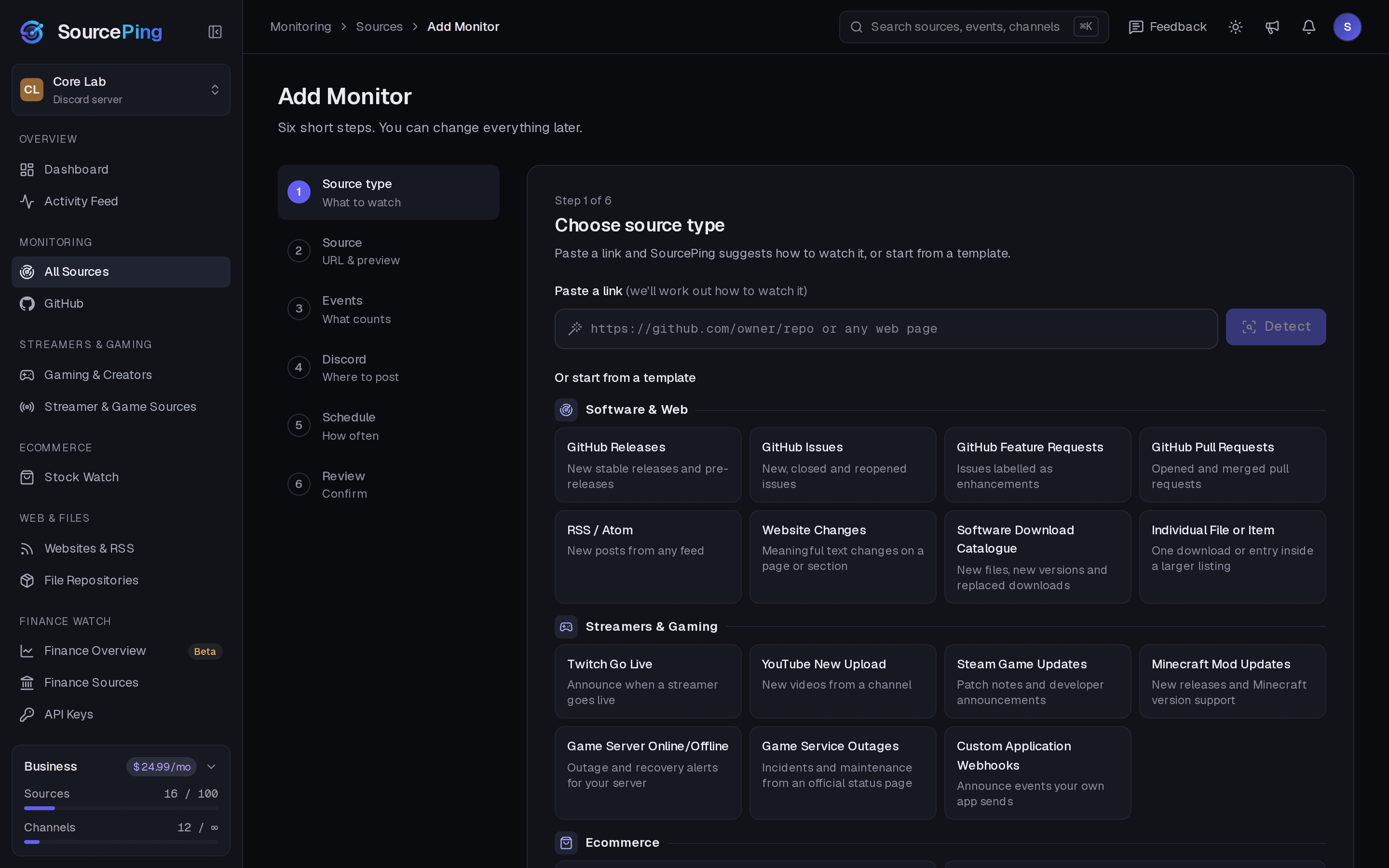Click the API Keys key icon

coord(27,714)
